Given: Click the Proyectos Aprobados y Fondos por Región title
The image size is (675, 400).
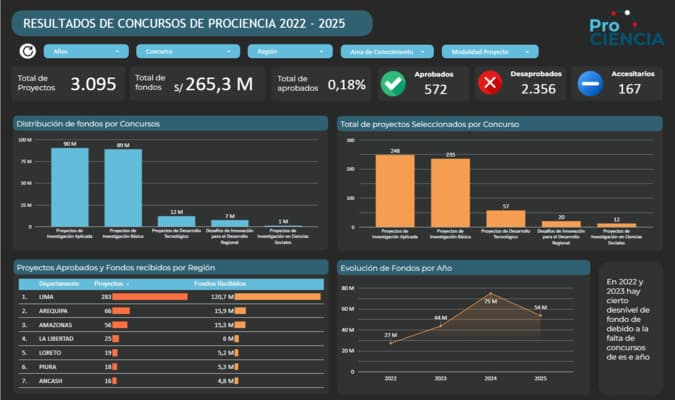Looking at the screenshot, I should coord(116,268).
